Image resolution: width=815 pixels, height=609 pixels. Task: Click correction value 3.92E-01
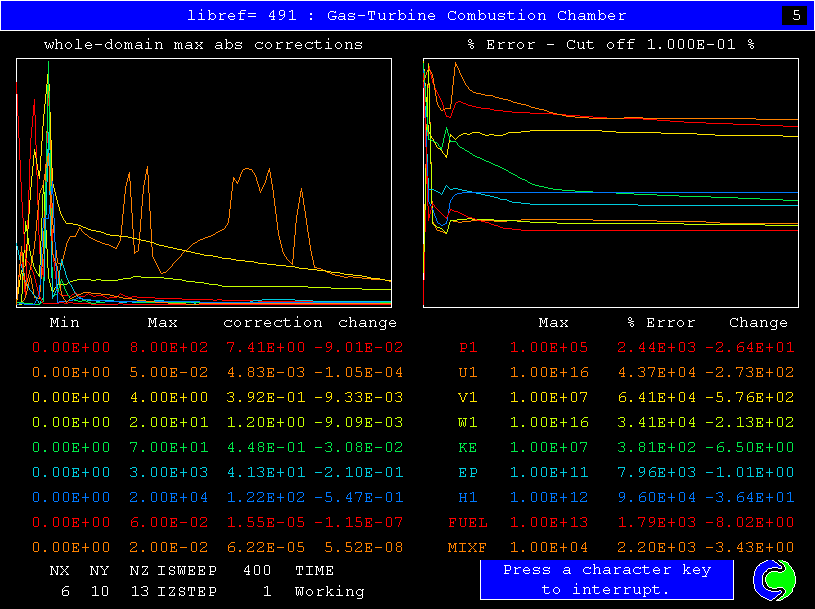266,398
